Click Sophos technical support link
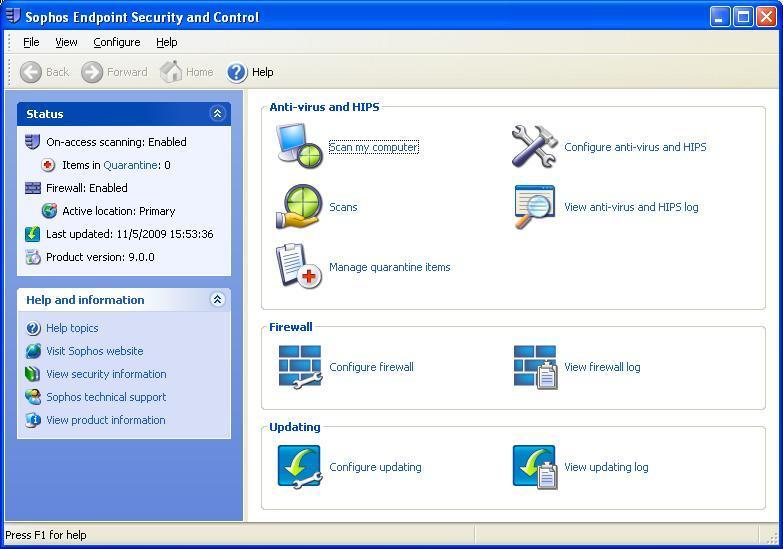783x549 pixels. [x=106, y=397]
